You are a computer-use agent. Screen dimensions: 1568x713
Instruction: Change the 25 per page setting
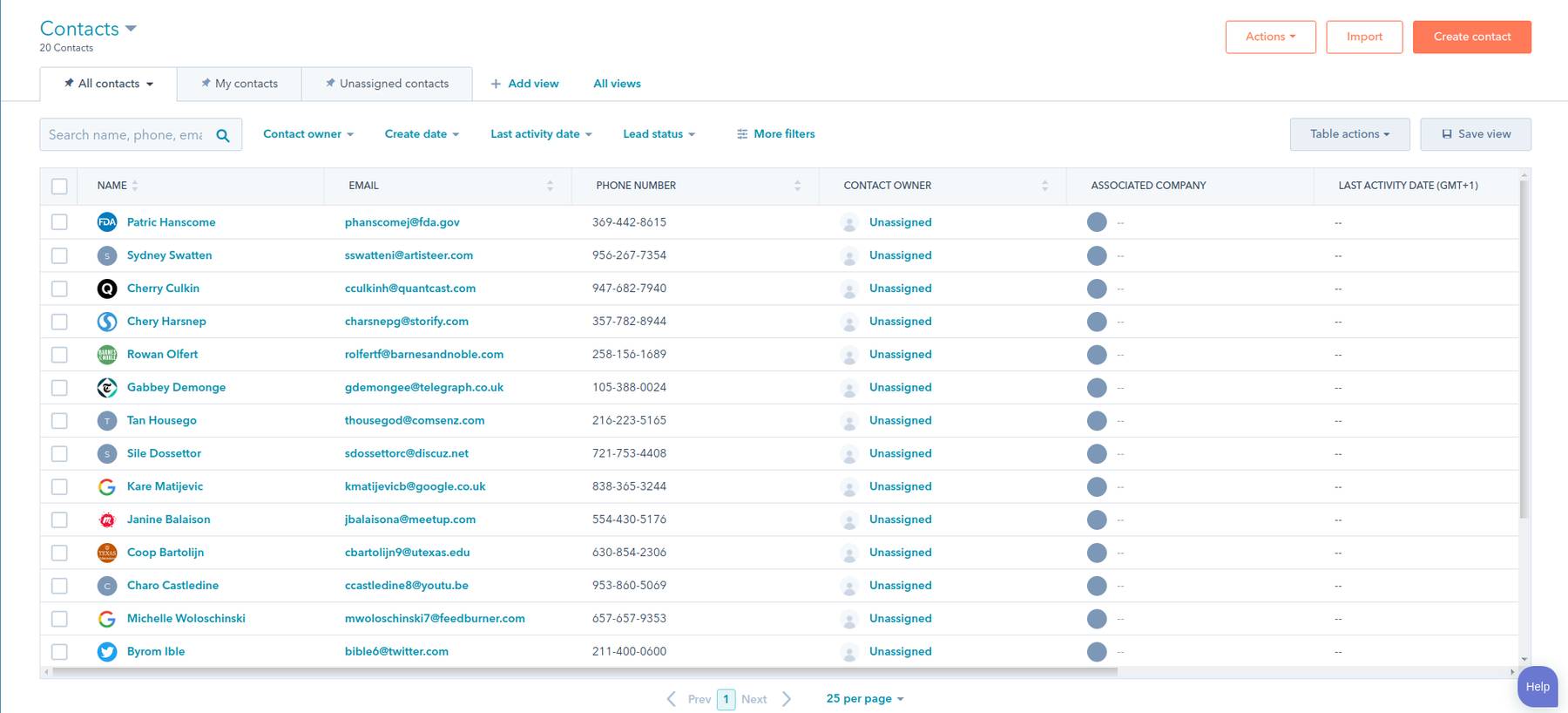coord(865,699)
